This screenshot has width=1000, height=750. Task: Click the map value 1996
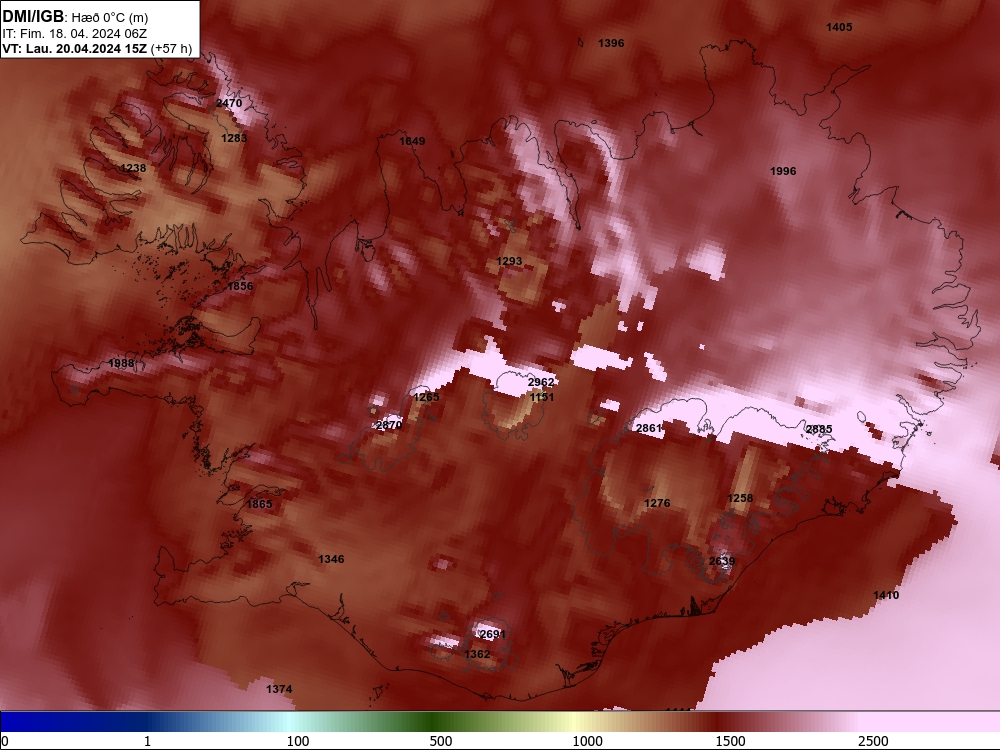click(x=783, y=171)
